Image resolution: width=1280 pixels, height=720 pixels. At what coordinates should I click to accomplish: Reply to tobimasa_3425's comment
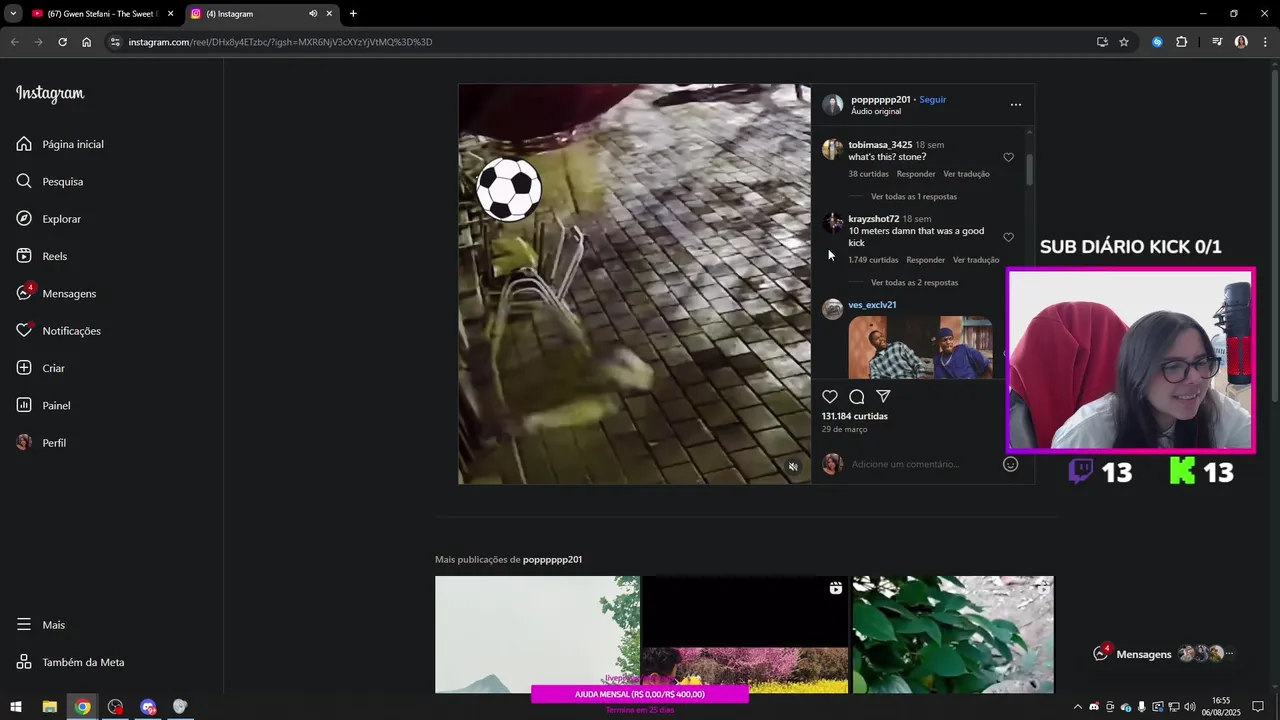pyautogui.click(x=916, y=174)
